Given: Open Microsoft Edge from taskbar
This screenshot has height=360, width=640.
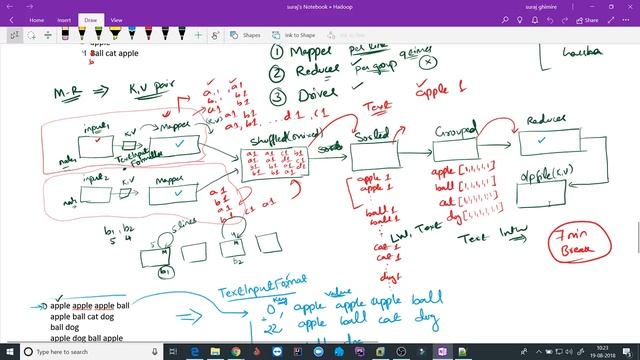Looking at the screenshot, I should tap(195, 351).
